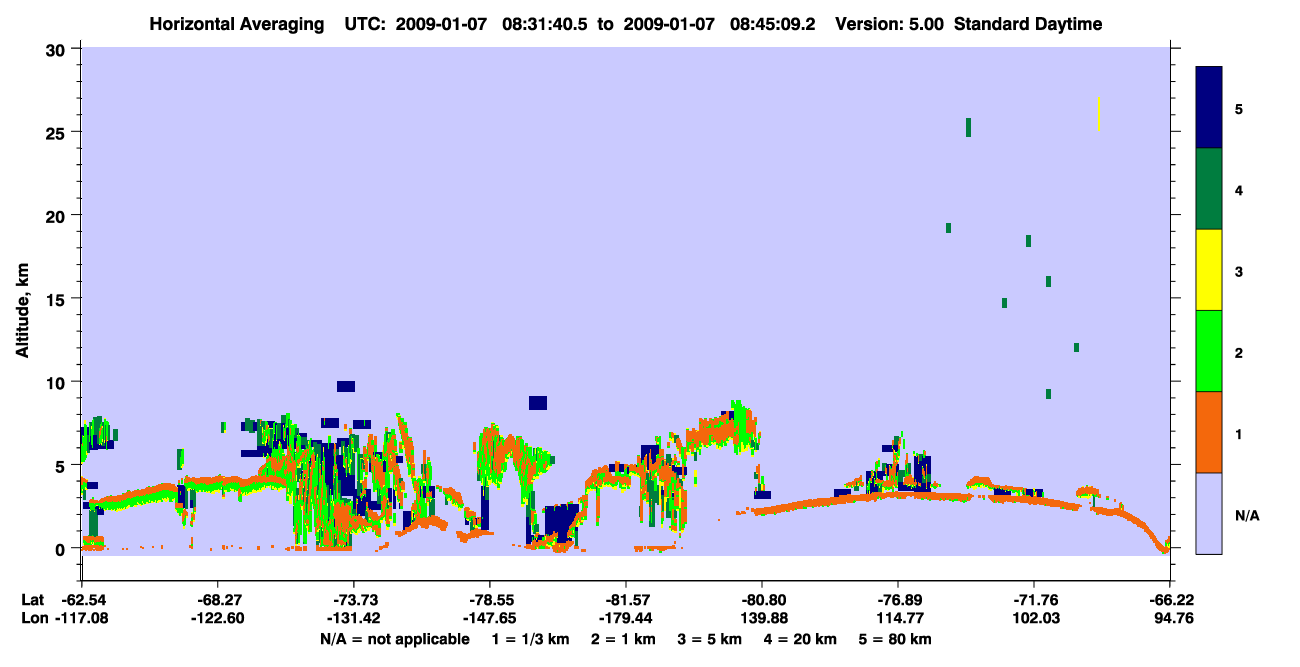
Task: Click latitude value -66.22
Action: tap(1169, 600)
